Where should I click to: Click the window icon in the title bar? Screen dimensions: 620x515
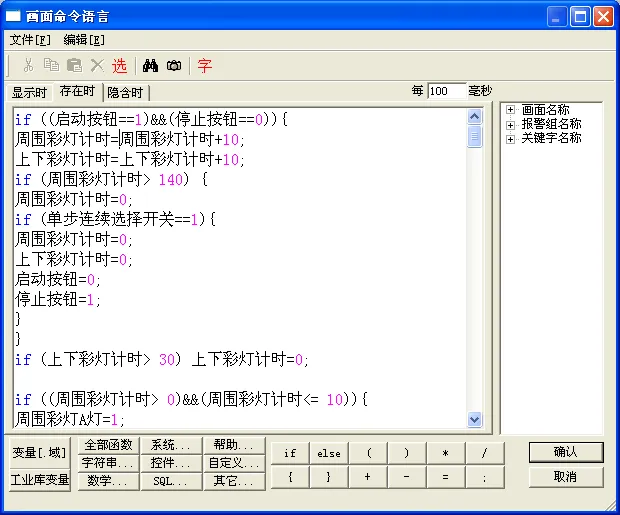[x=13, y=16]
